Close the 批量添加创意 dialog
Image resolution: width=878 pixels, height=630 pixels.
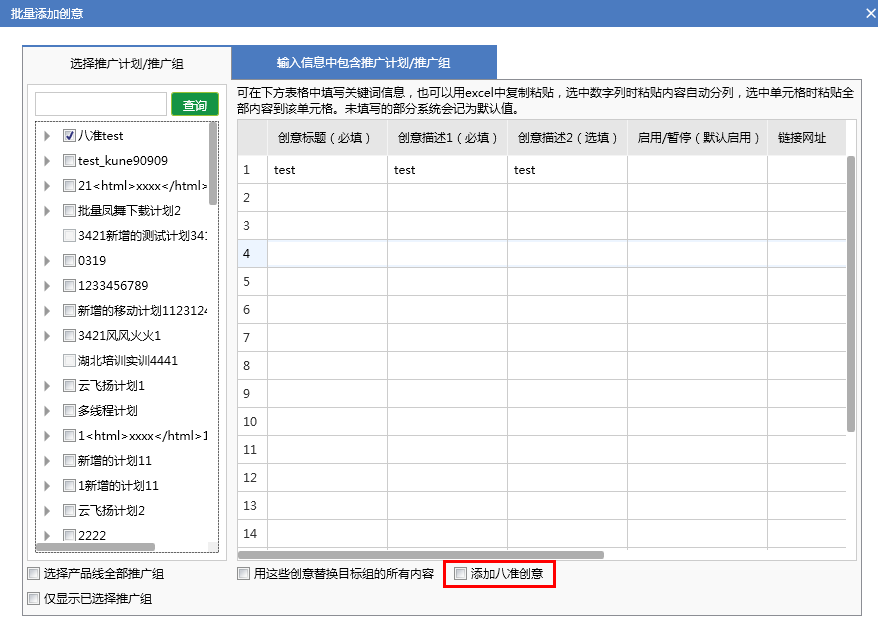click(x=869, y=13)
